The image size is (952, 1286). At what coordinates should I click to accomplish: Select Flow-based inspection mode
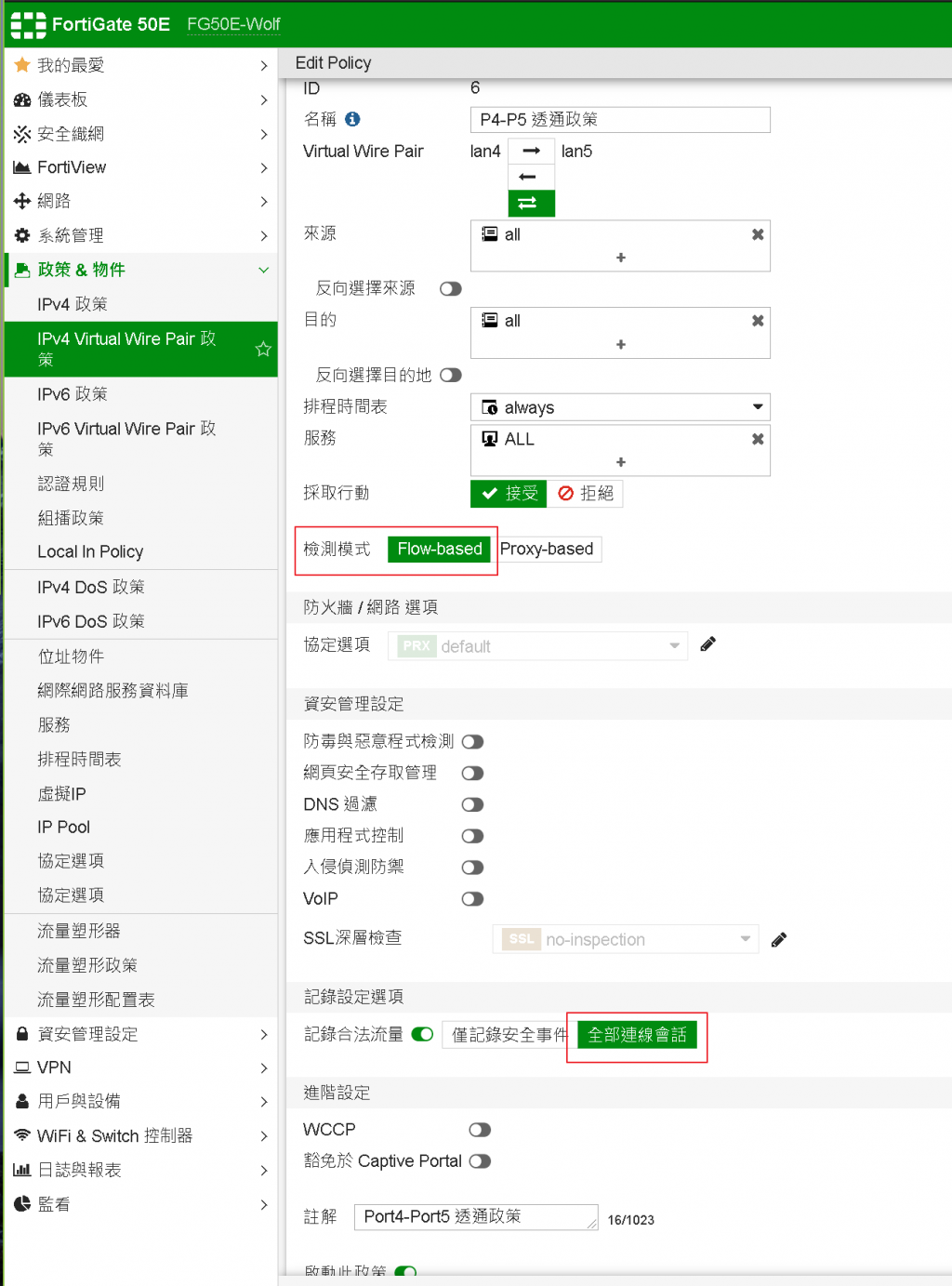[x=440, y=550]
